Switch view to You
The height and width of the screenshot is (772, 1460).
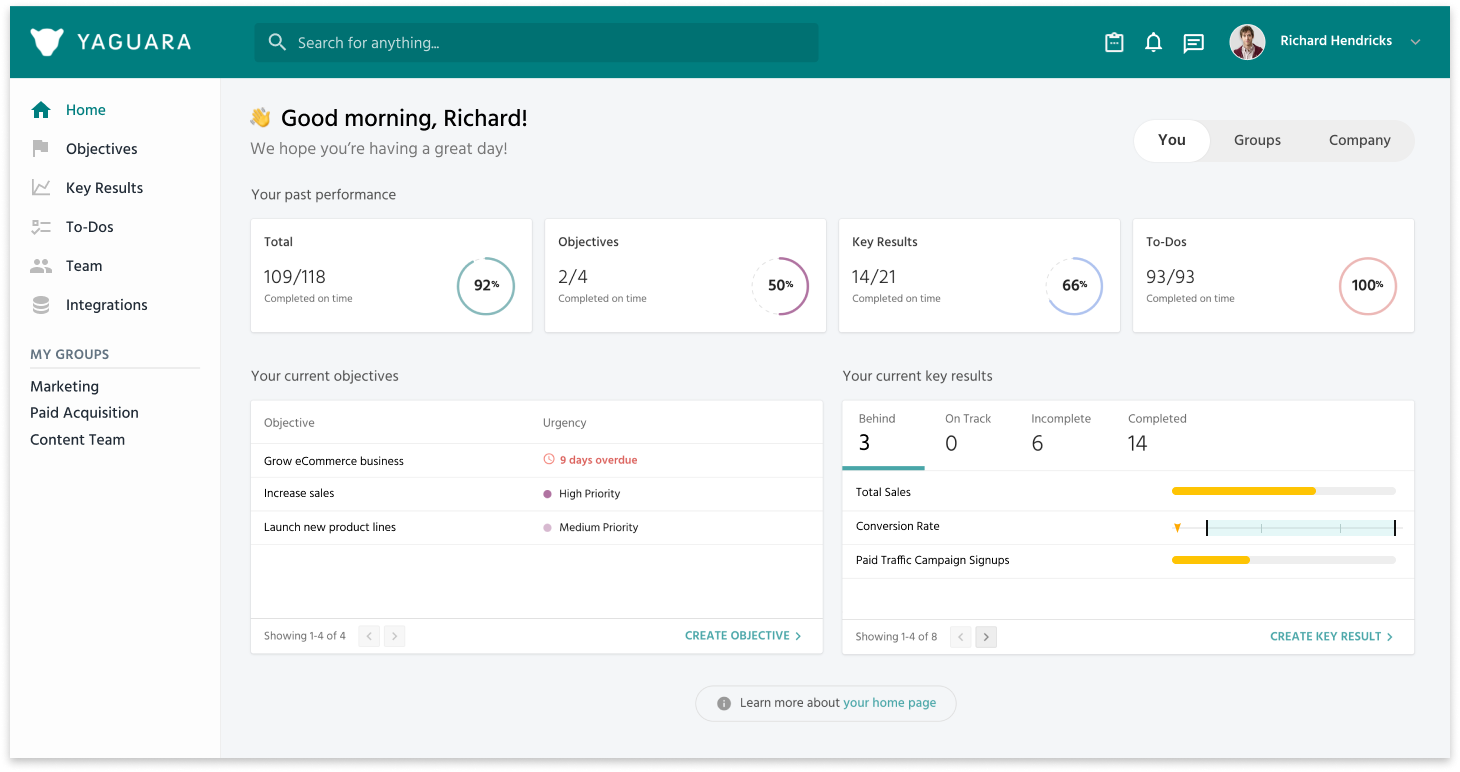(x=1172, y=140)
